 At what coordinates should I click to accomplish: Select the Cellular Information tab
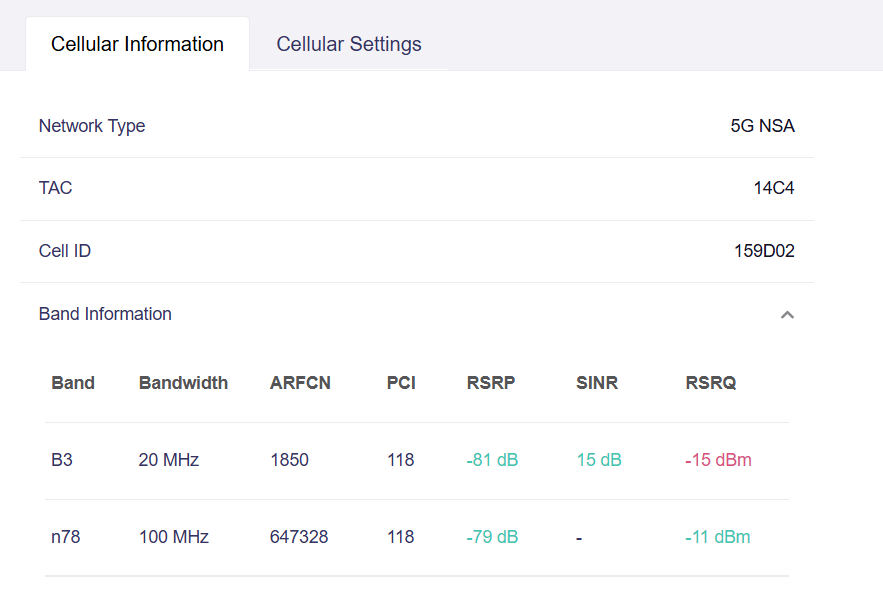(137, 44)
